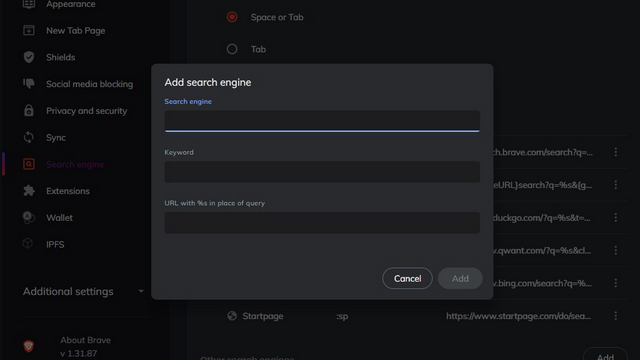Click the Extensions puzzle icon
Image resolution: width=640 pixels, height=360 pixels.
click(29, 191)
